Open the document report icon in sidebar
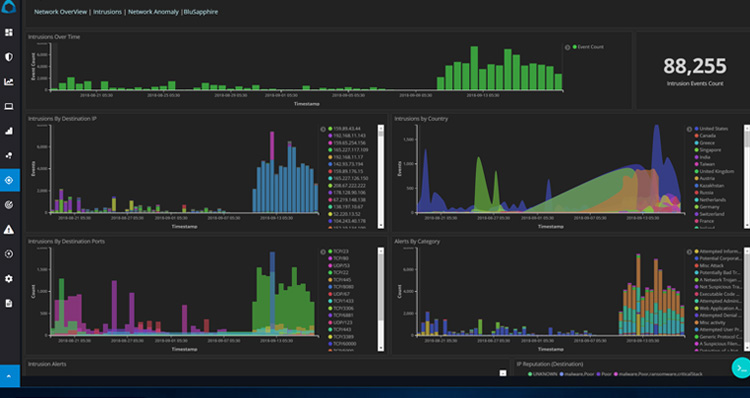The height and width of the screenshot is (398, 750). point(9,303)
